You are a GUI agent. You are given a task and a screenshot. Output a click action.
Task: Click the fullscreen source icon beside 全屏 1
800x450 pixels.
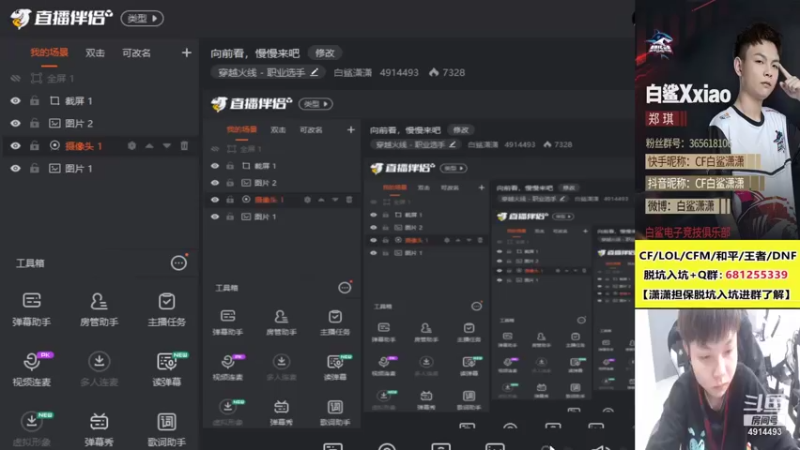coord(36,79)
